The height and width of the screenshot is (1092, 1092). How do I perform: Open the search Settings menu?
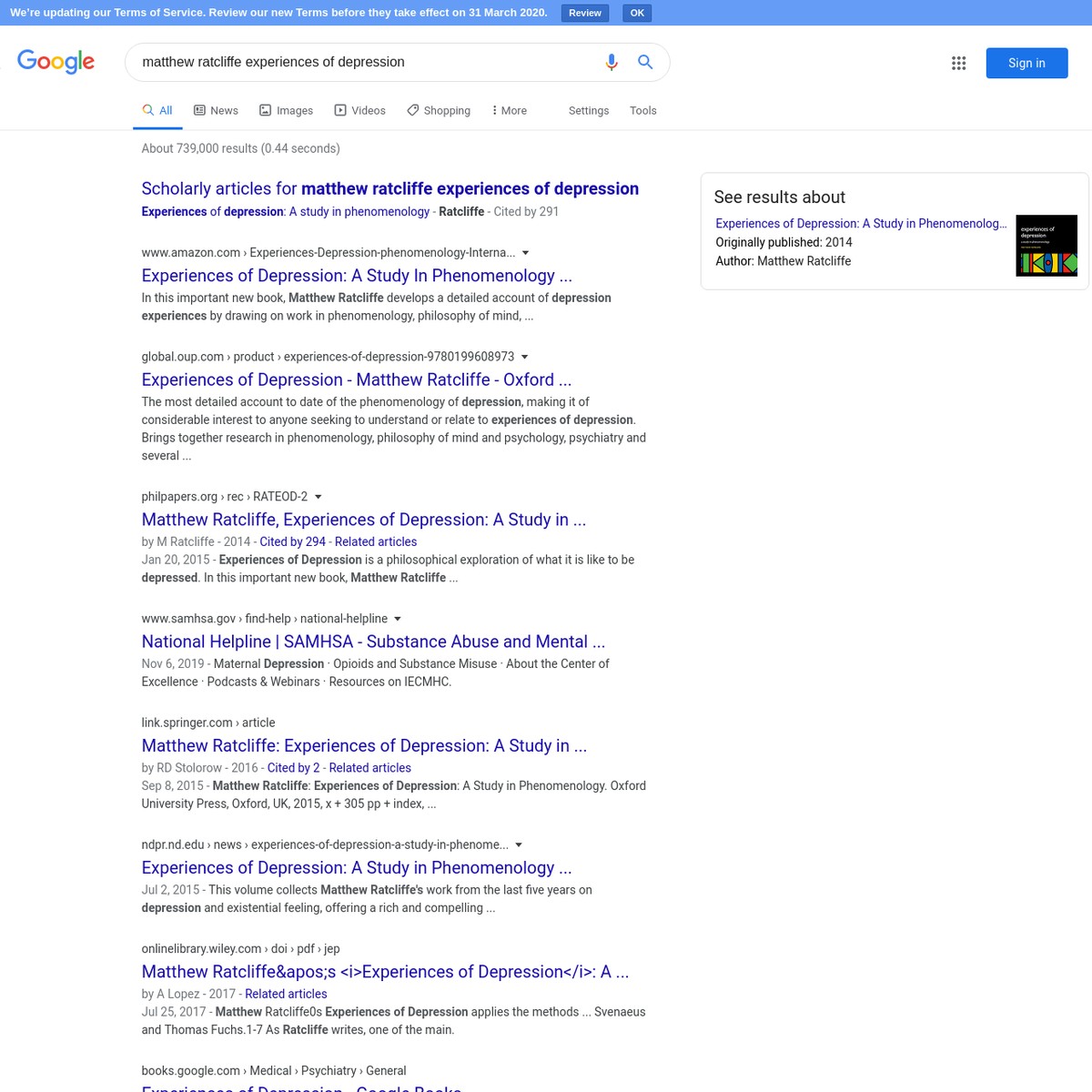click(588, 110)
